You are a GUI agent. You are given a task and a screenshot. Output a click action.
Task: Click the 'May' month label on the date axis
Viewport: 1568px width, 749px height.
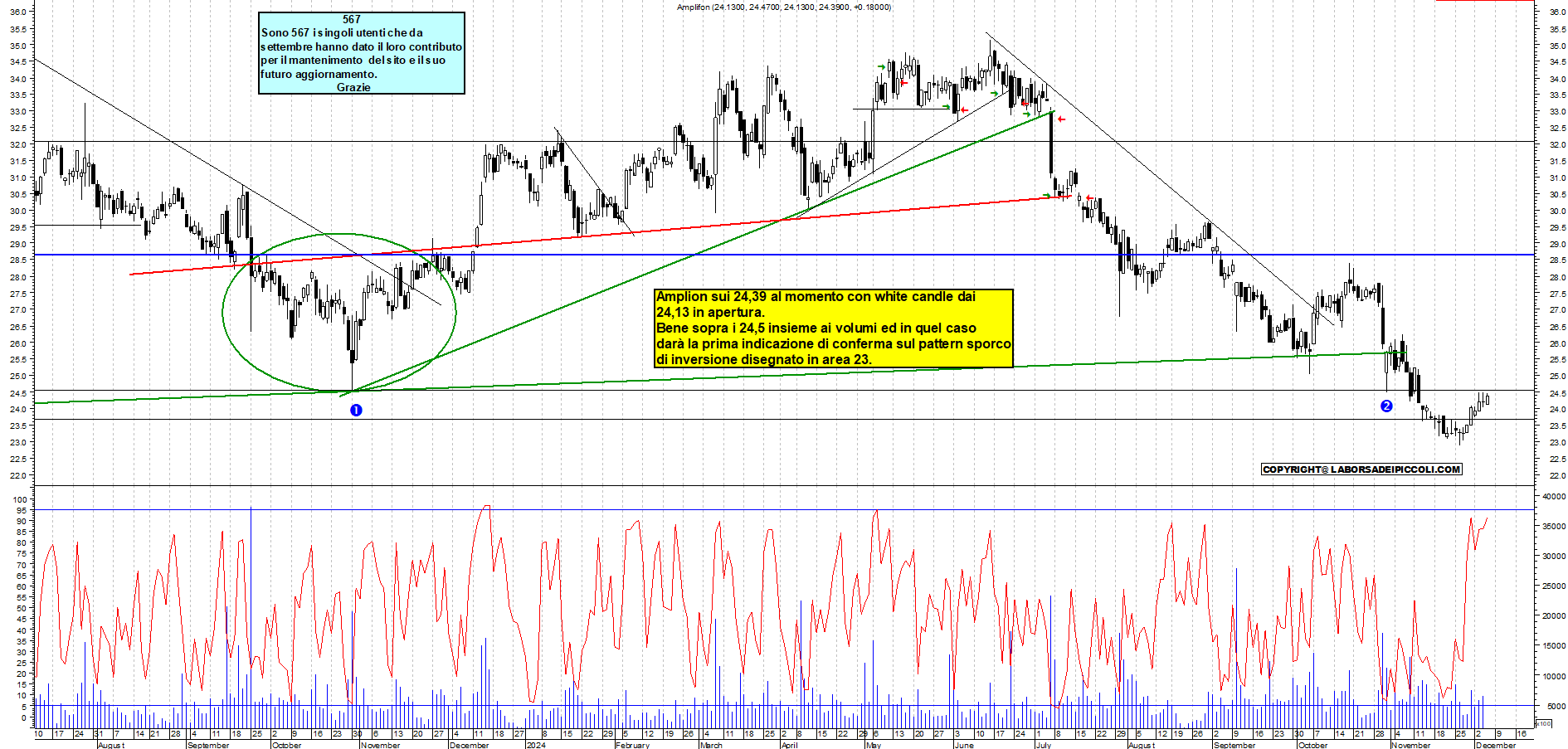[873, 745]
